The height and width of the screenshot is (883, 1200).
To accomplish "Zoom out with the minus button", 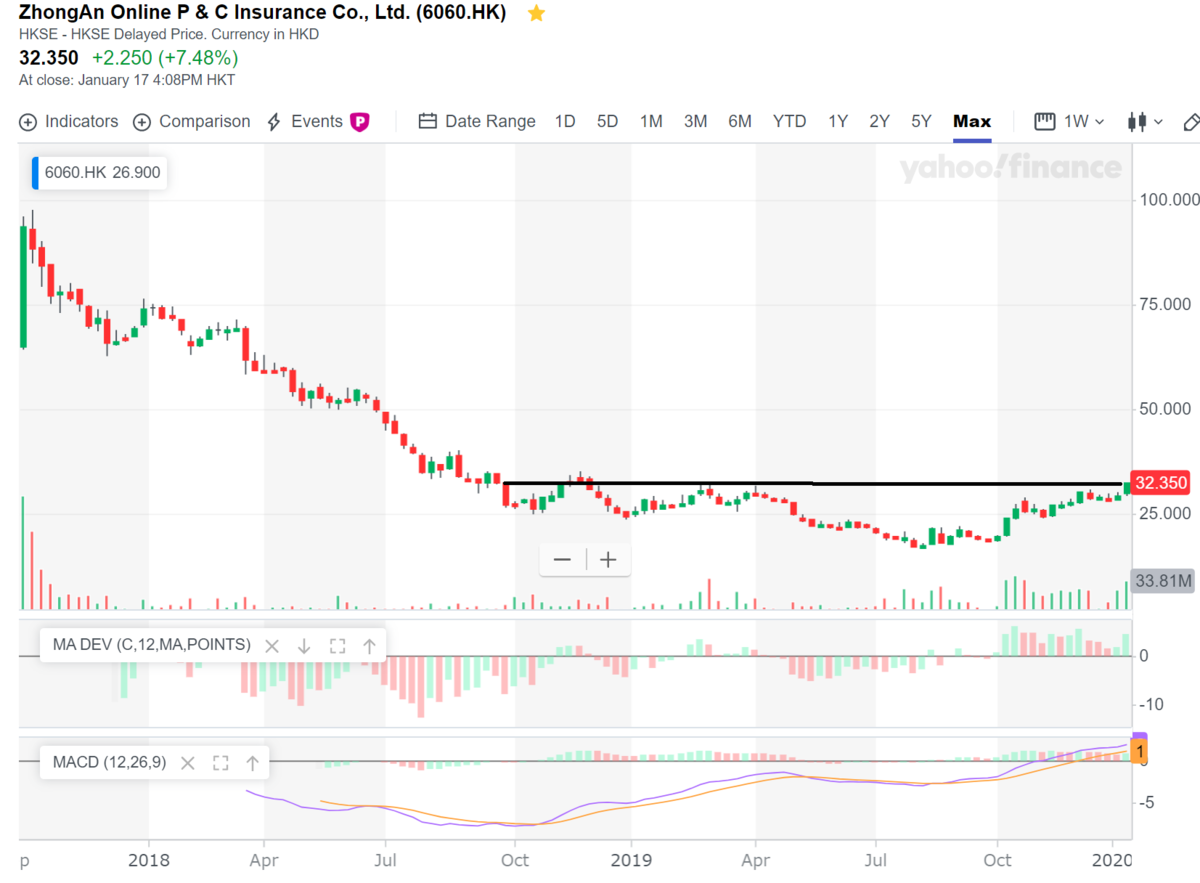I will (x=562, y=559).
